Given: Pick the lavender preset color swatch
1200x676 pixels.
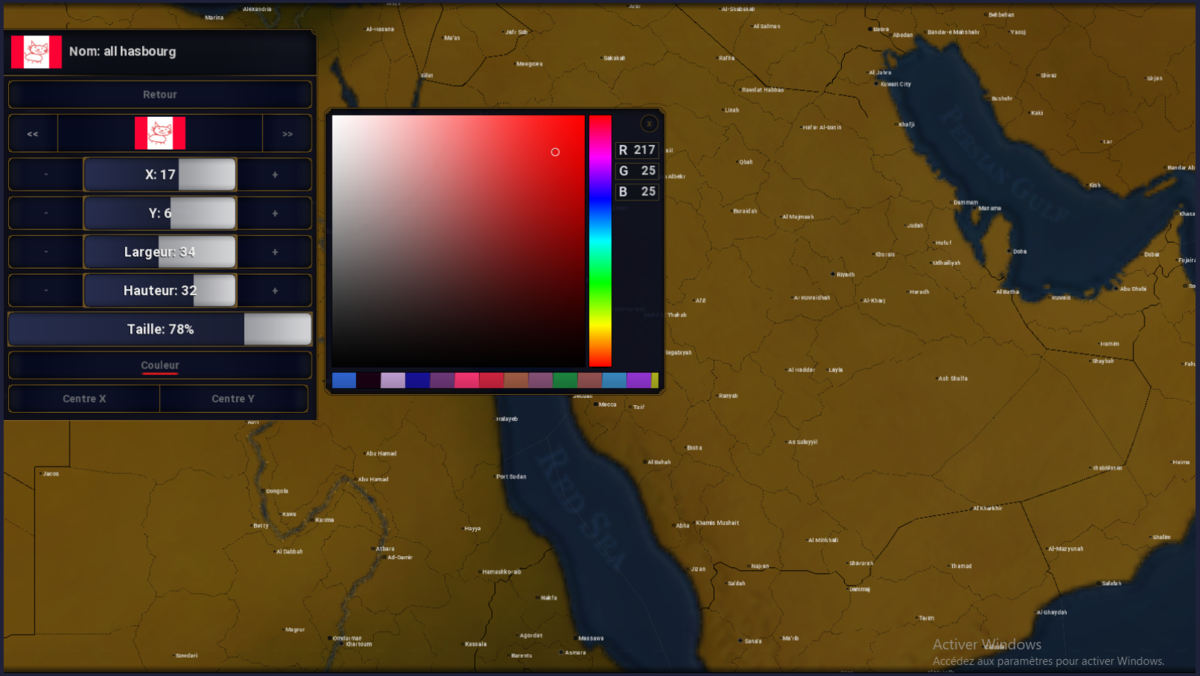Looking at the screenshot, I should coord(393,380).
